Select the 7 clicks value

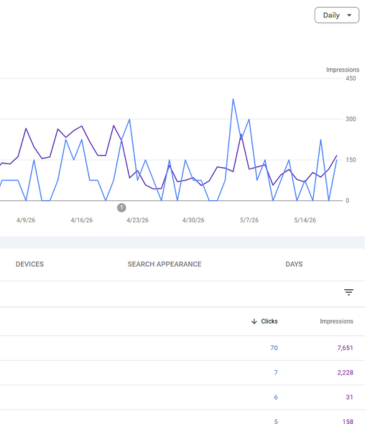tap(276, 372)
